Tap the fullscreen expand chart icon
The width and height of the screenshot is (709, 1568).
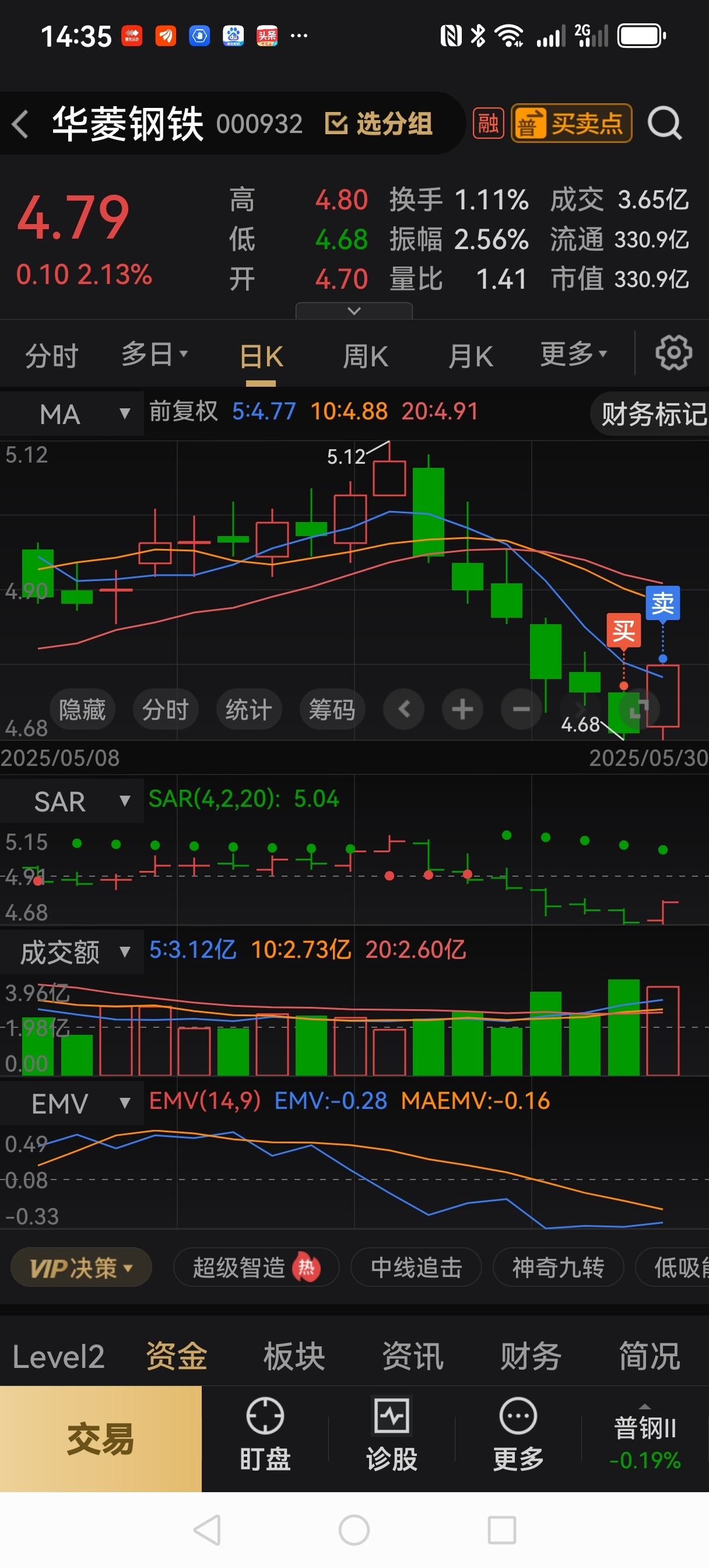click(x=638, y=709)
